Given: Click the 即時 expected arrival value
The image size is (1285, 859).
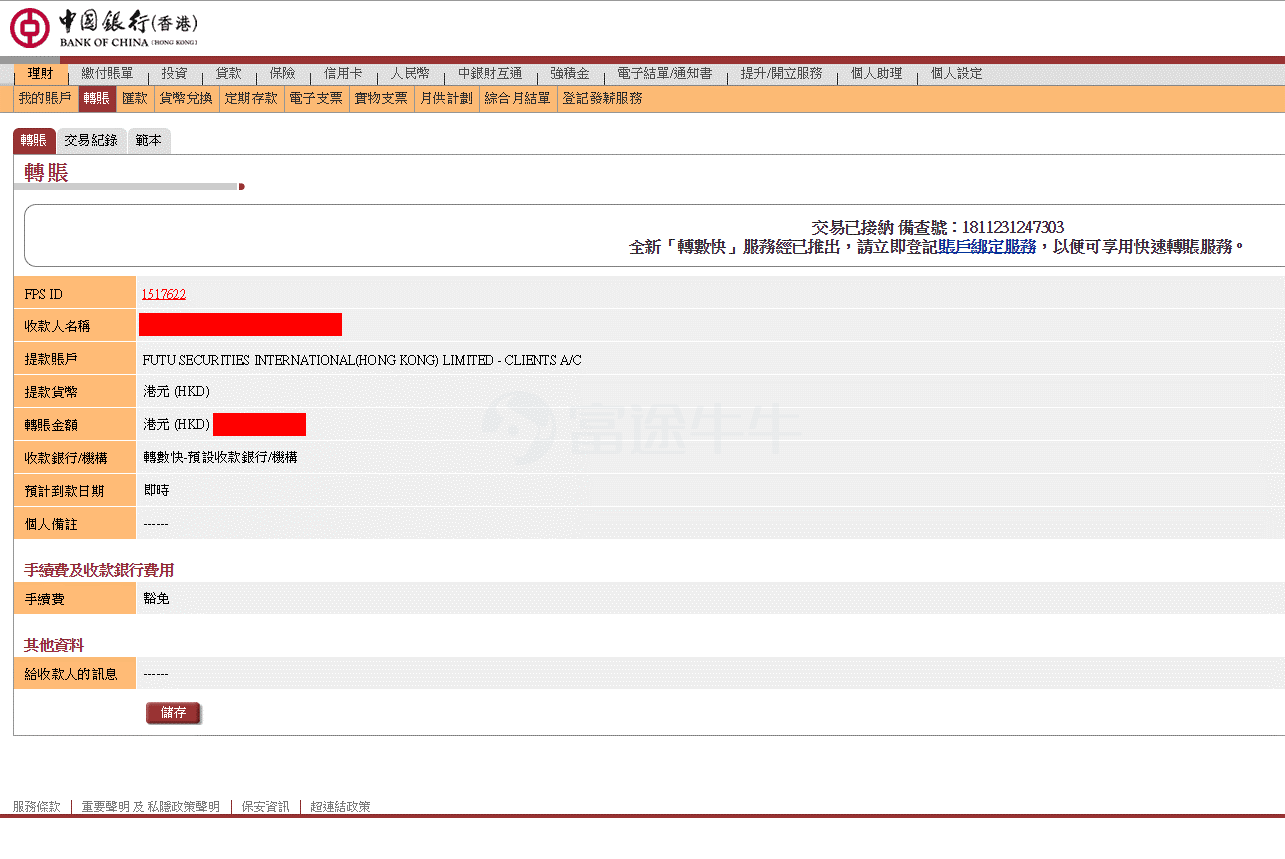Looking at the screenshot, I should (157, 490).
